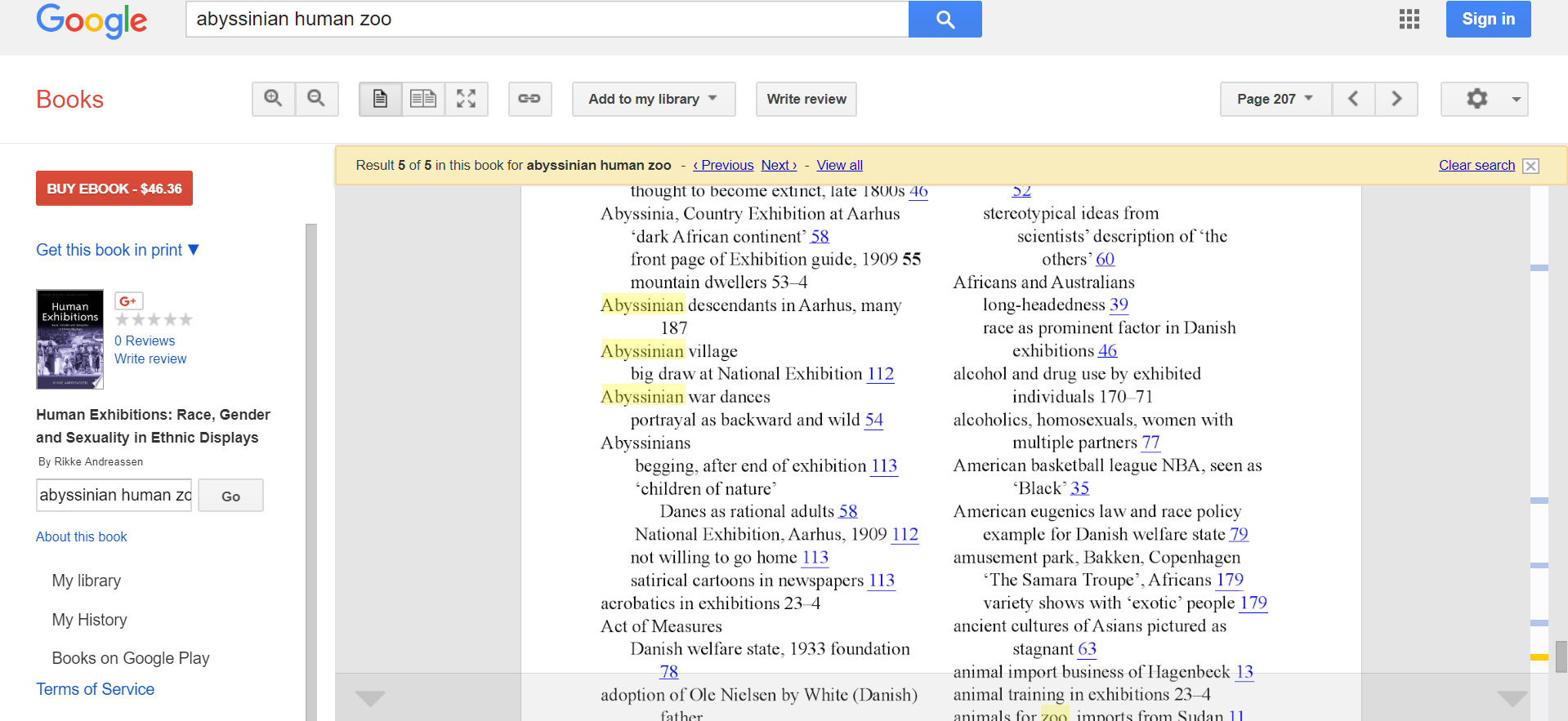Zoom in on the book page
Viewport: 1568px width, 721px height.
tap(273, 99)
